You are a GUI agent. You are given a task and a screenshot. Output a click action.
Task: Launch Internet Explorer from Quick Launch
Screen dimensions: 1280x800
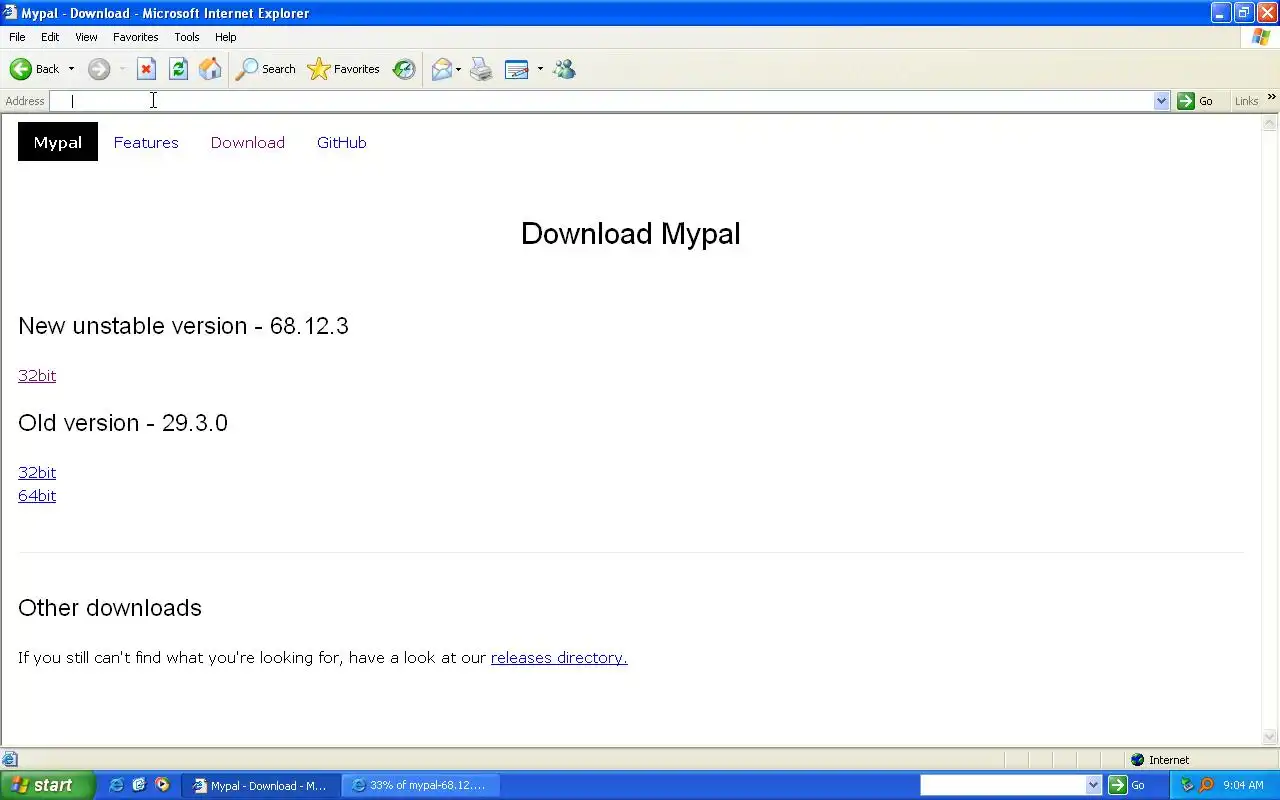pos(116,785)
